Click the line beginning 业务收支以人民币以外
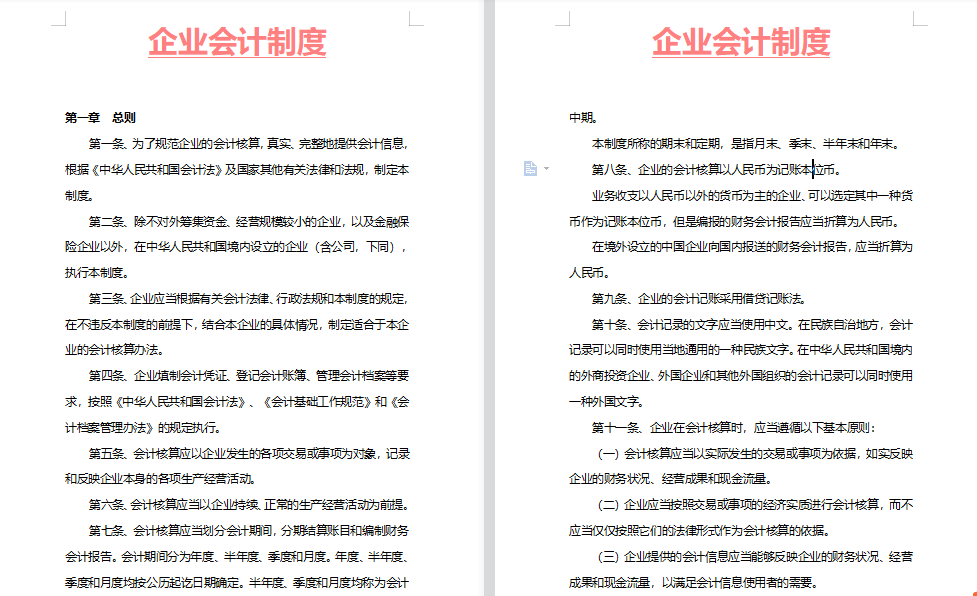The width and height of the screenshot is (977, 596). [752, 196]
